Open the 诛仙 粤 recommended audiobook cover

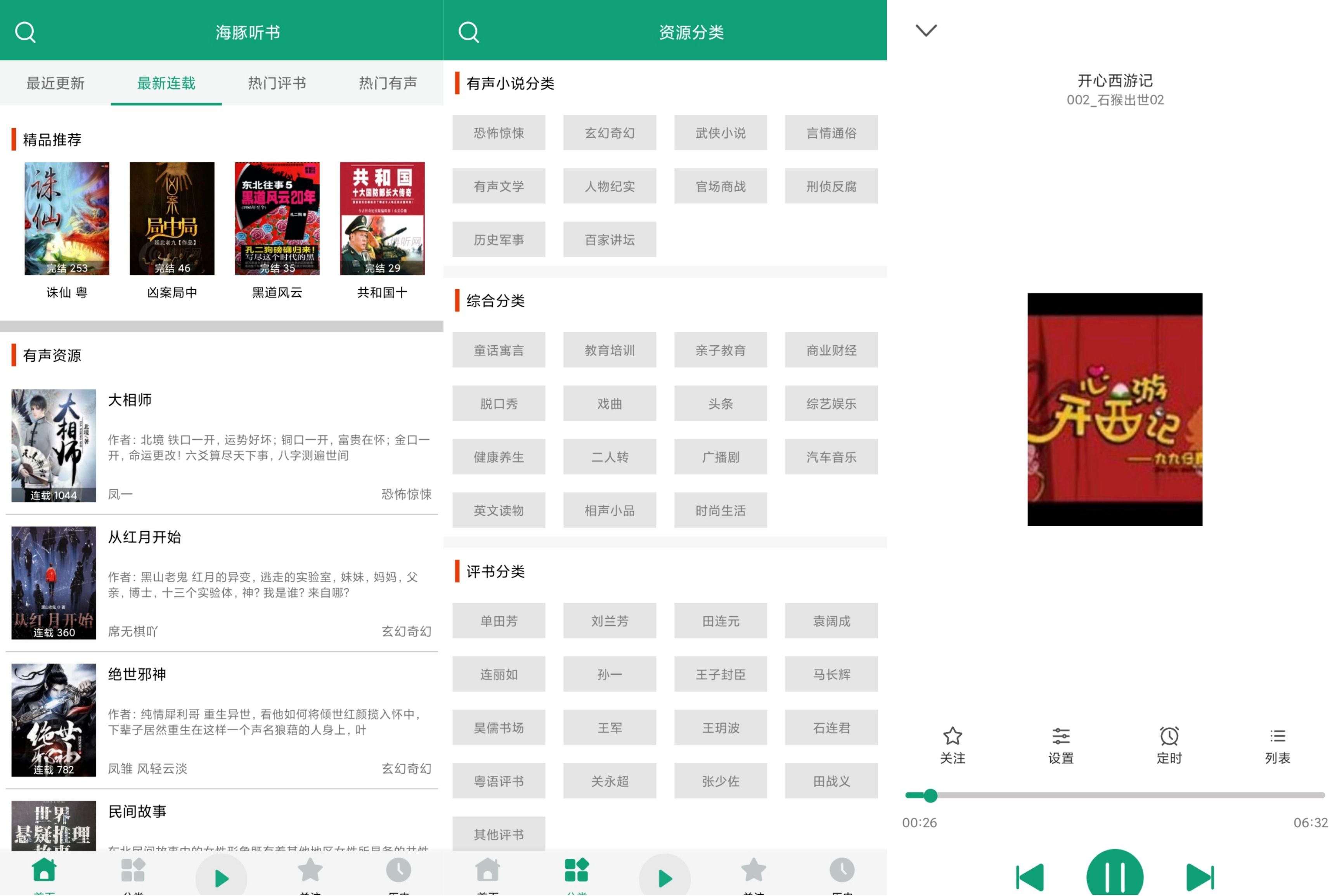click(66, 218)
